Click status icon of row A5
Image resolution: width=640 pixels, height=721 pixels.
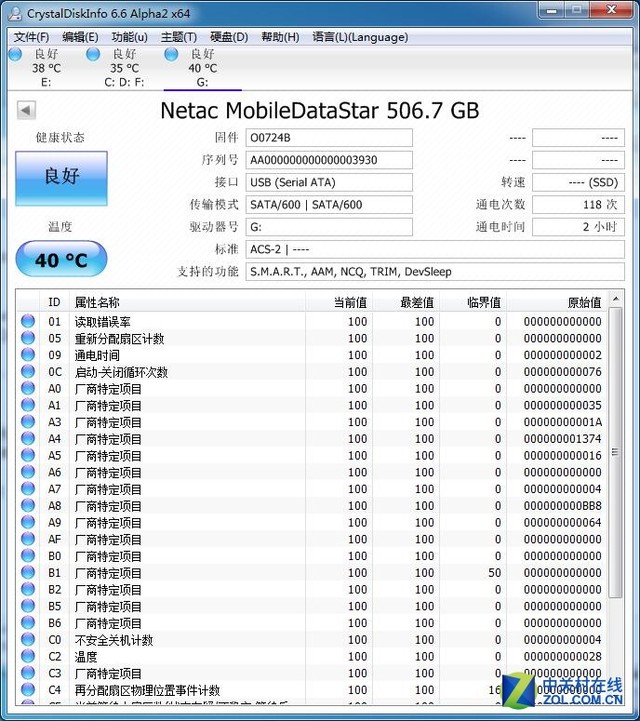(x=28, y=455)
